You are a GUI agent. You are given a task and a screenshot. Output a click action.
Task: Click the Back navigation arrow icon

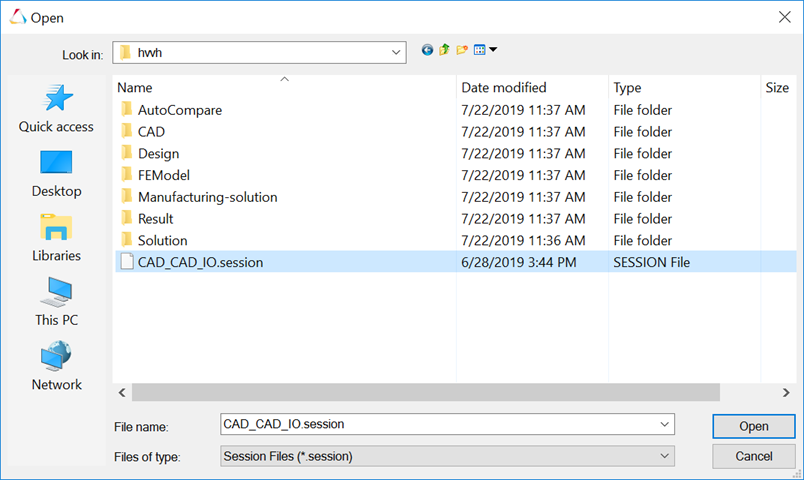428,50
